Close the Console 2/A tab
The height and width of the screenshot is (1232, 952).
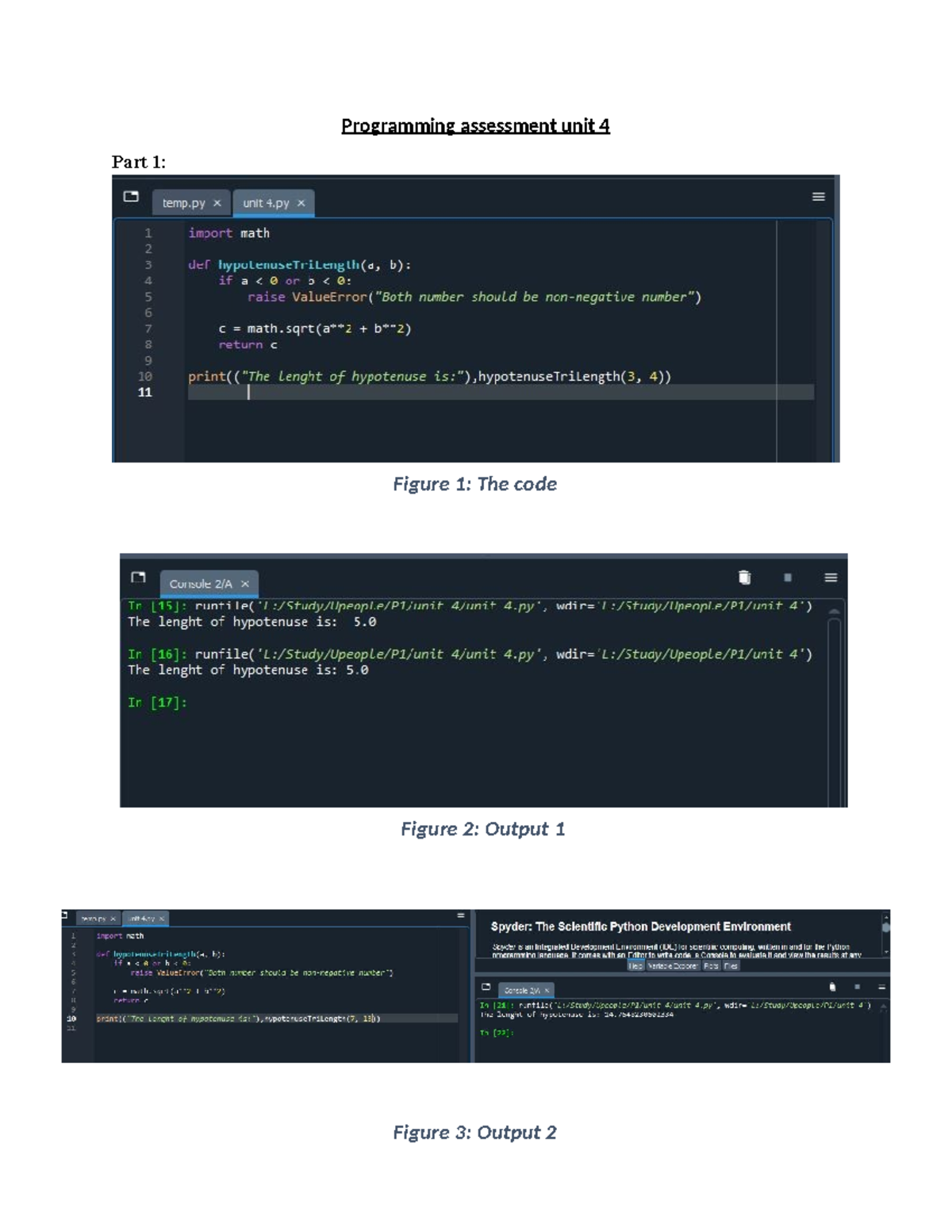click(246, 583)
